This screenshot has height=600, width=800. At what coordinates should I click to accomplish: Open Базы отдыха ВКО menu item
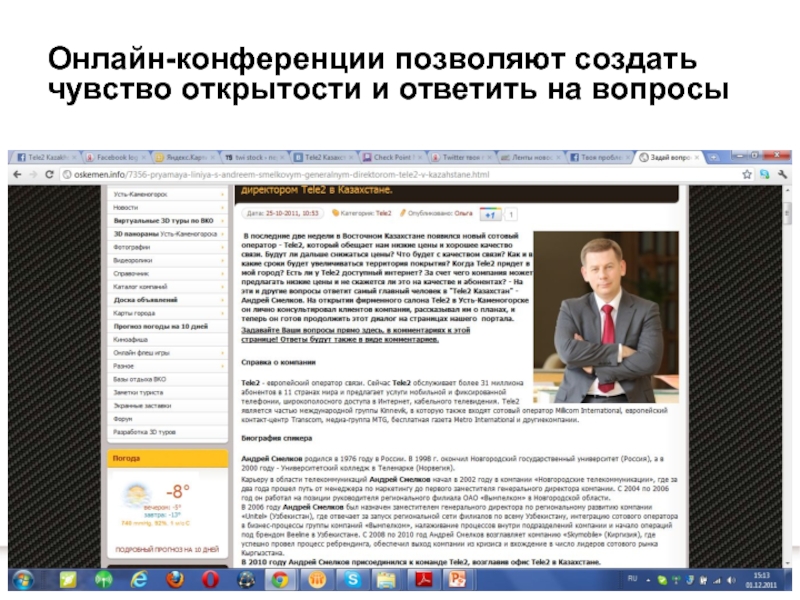(167, 379)
